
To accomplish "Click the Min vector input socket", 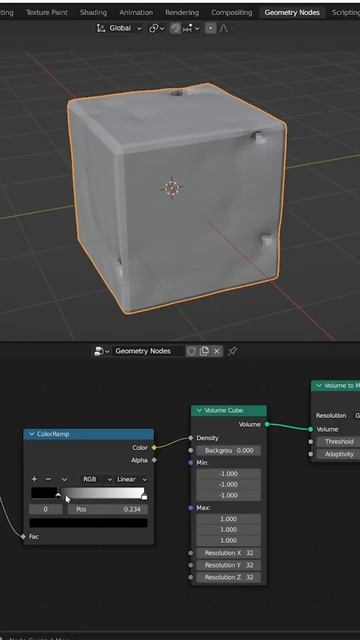I will coord(191,463).
